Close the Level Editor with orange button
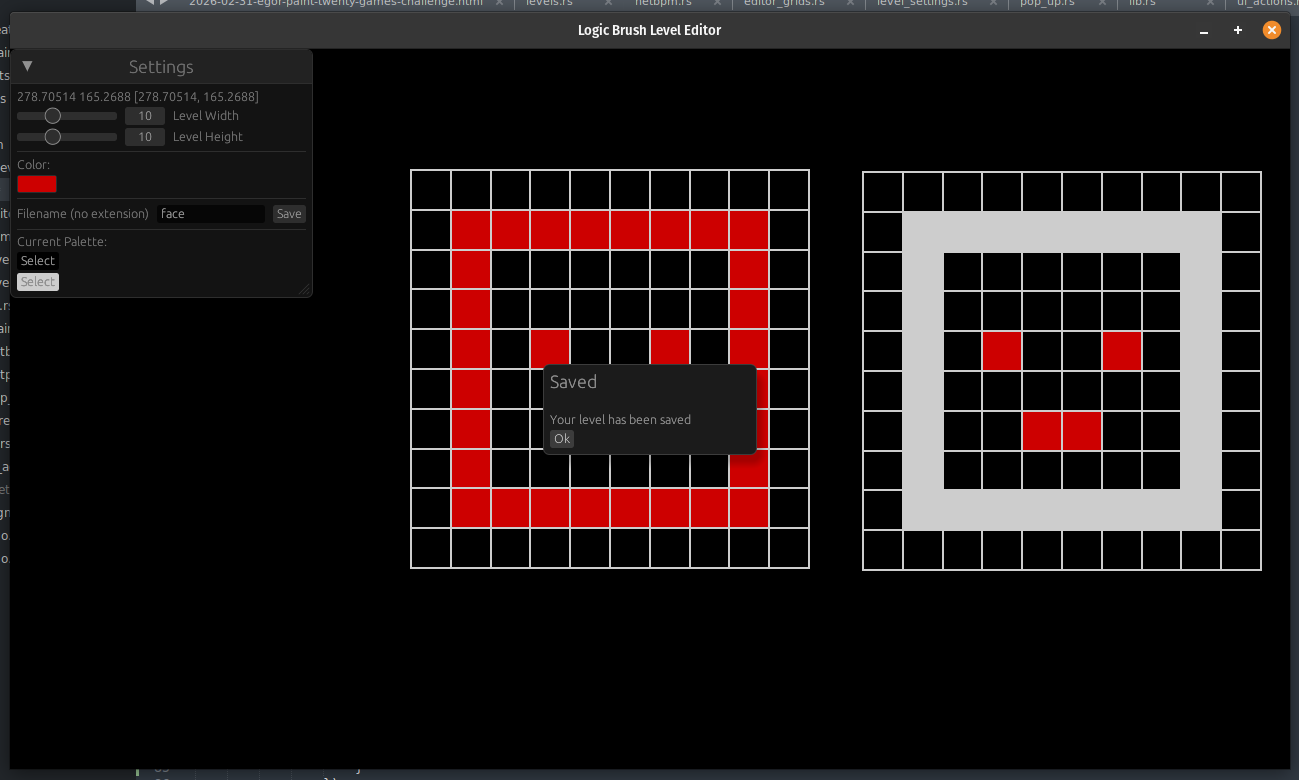 1272,30
